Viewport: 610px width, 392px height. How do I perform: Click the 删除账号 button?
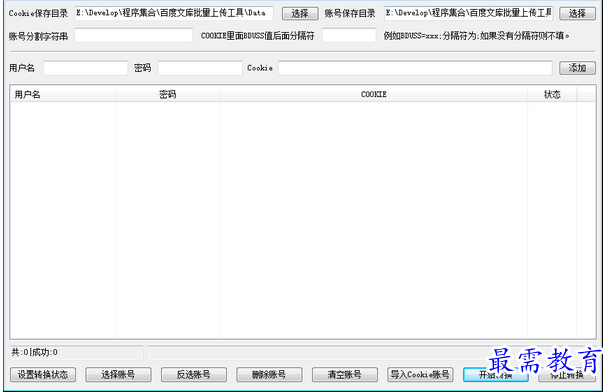click(x=269, y=375)
